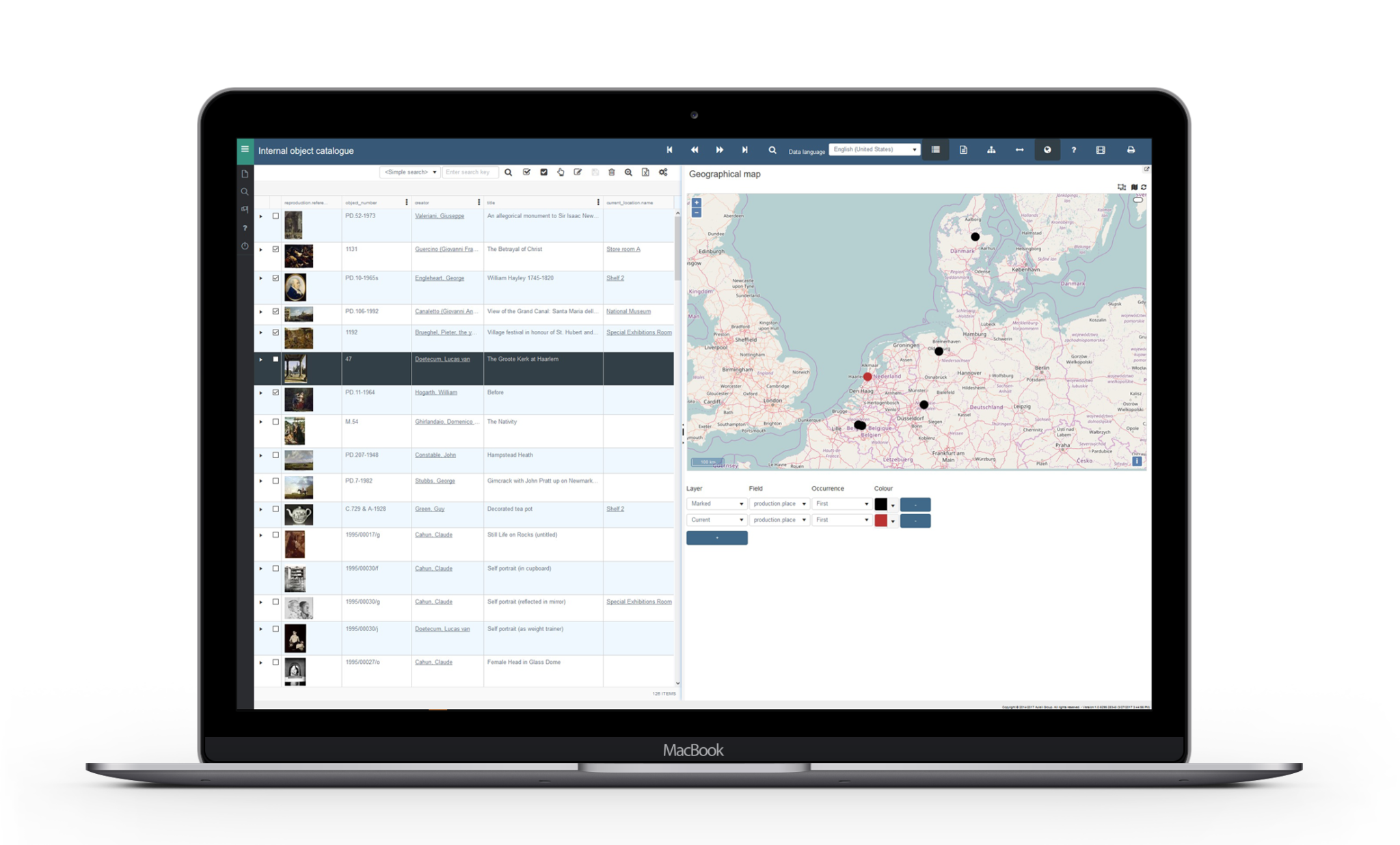Refresh the geographical map
This screenshot has height=845, width=1400.
click(x=1144, y=187)
